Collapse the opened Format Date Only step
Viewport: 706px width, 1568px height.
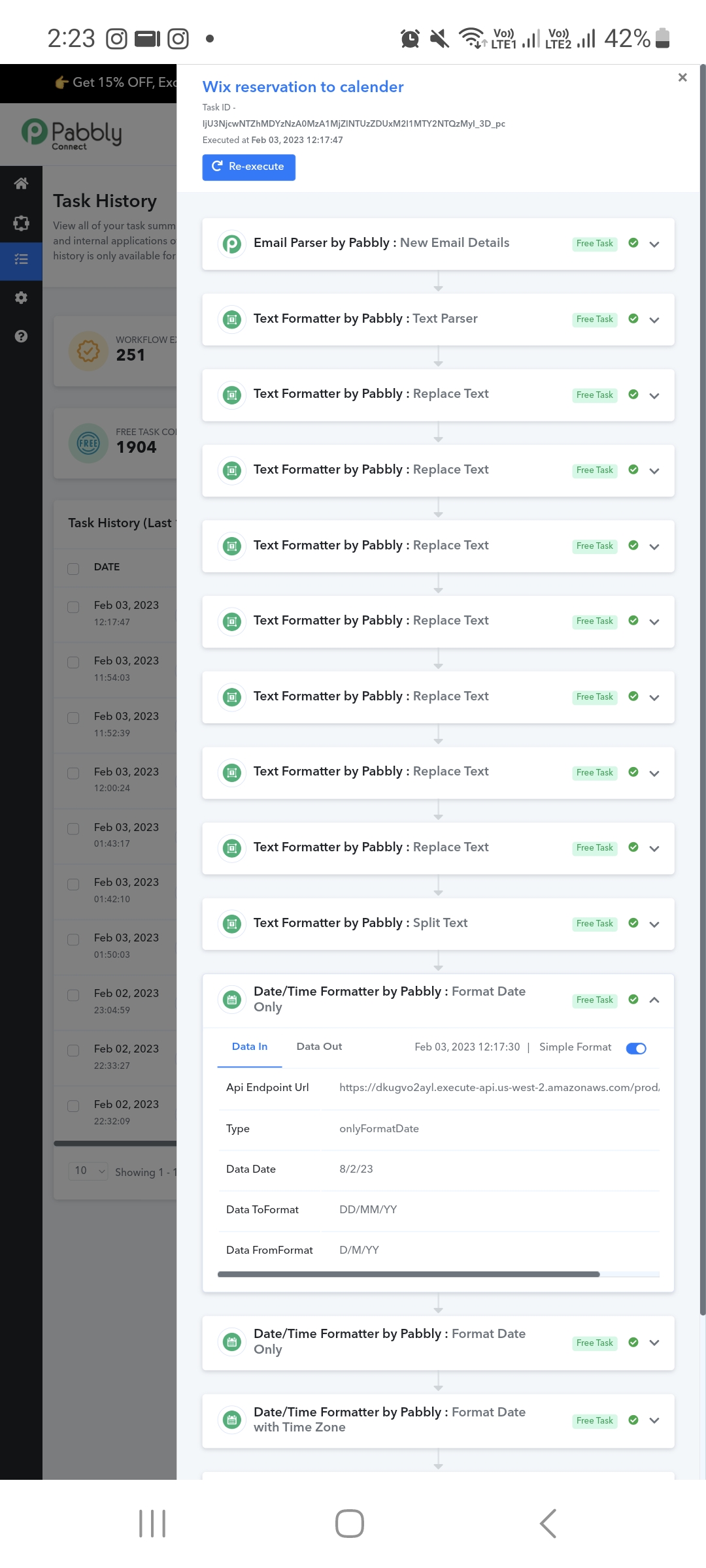pos(654,1000)
